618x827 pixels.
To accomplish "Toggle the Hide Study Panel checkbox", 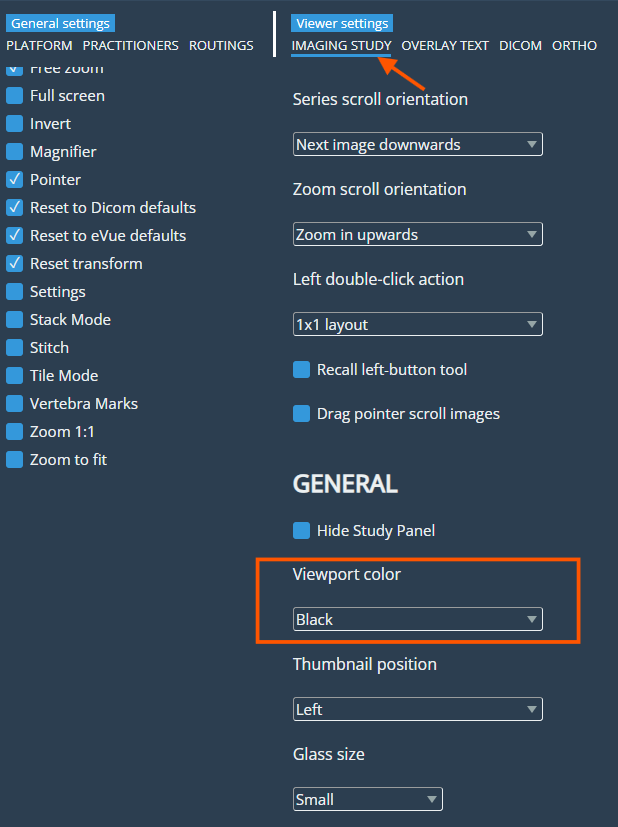I will click(x=301, y=531).
